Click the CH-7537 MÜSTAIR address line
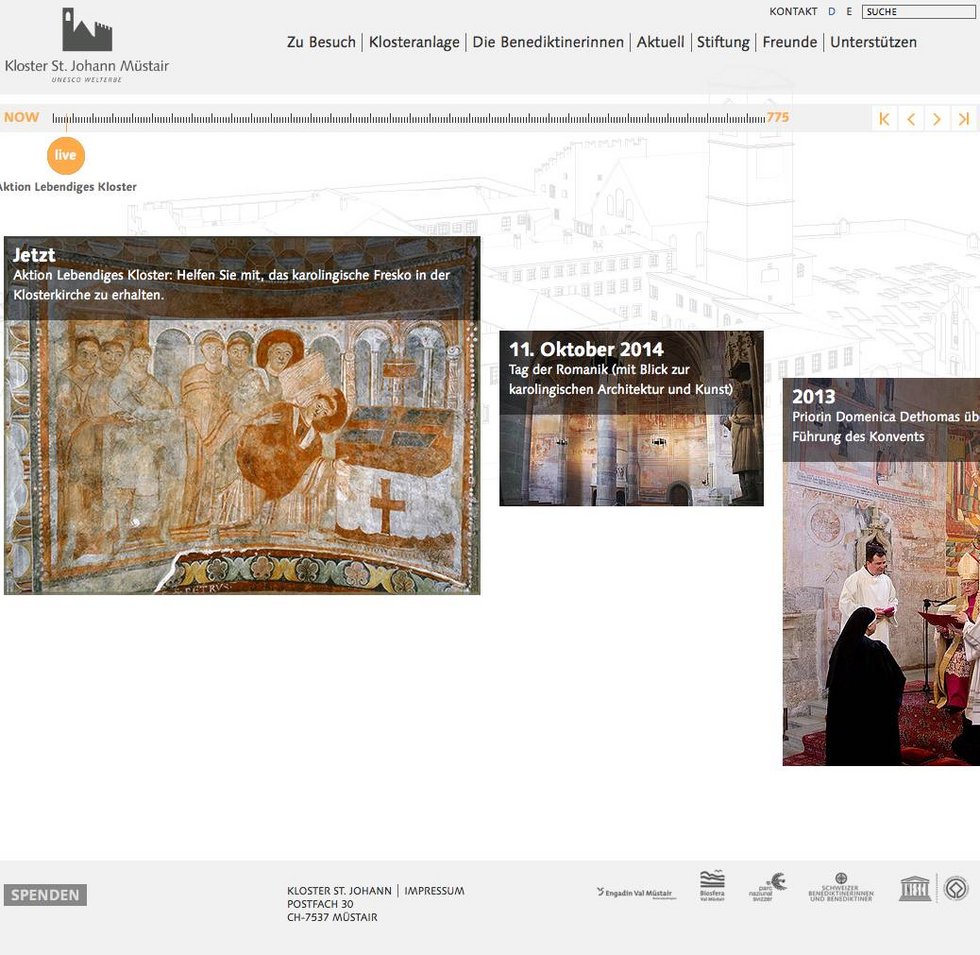The height and width of the screenshot is (955, 980). tap(332, 918)
